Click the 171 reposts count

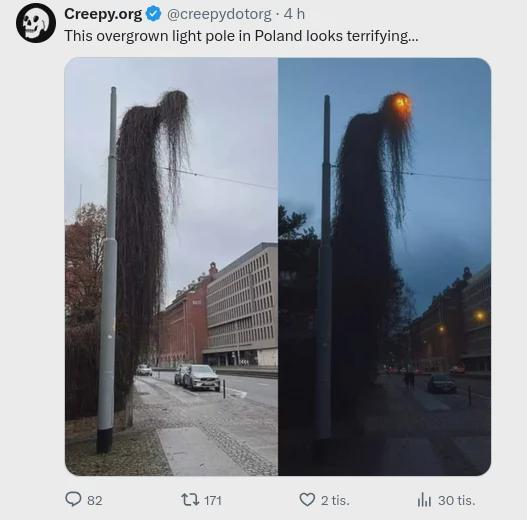(213, 500)
